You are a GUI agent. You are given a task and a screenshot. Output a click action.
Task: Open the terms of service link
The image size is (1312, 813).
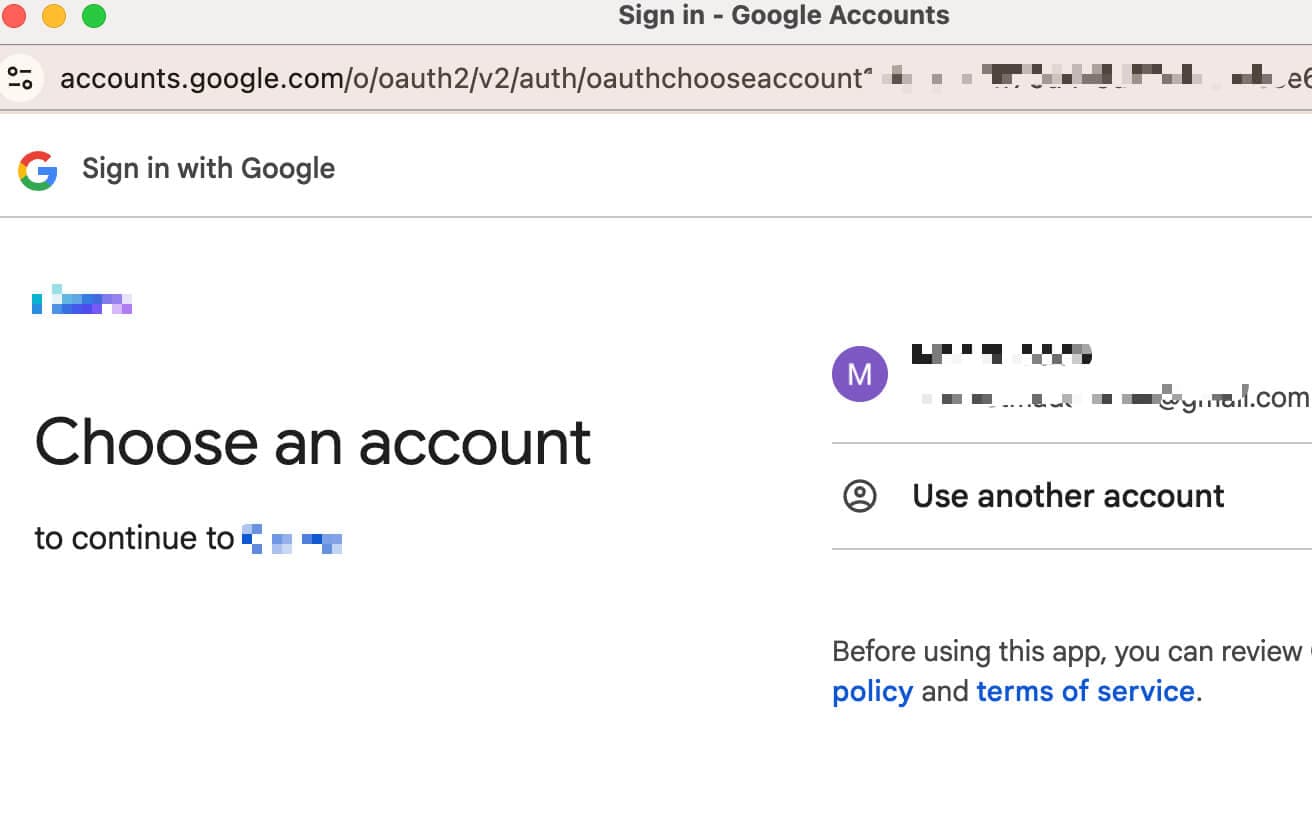(1085, 691)
